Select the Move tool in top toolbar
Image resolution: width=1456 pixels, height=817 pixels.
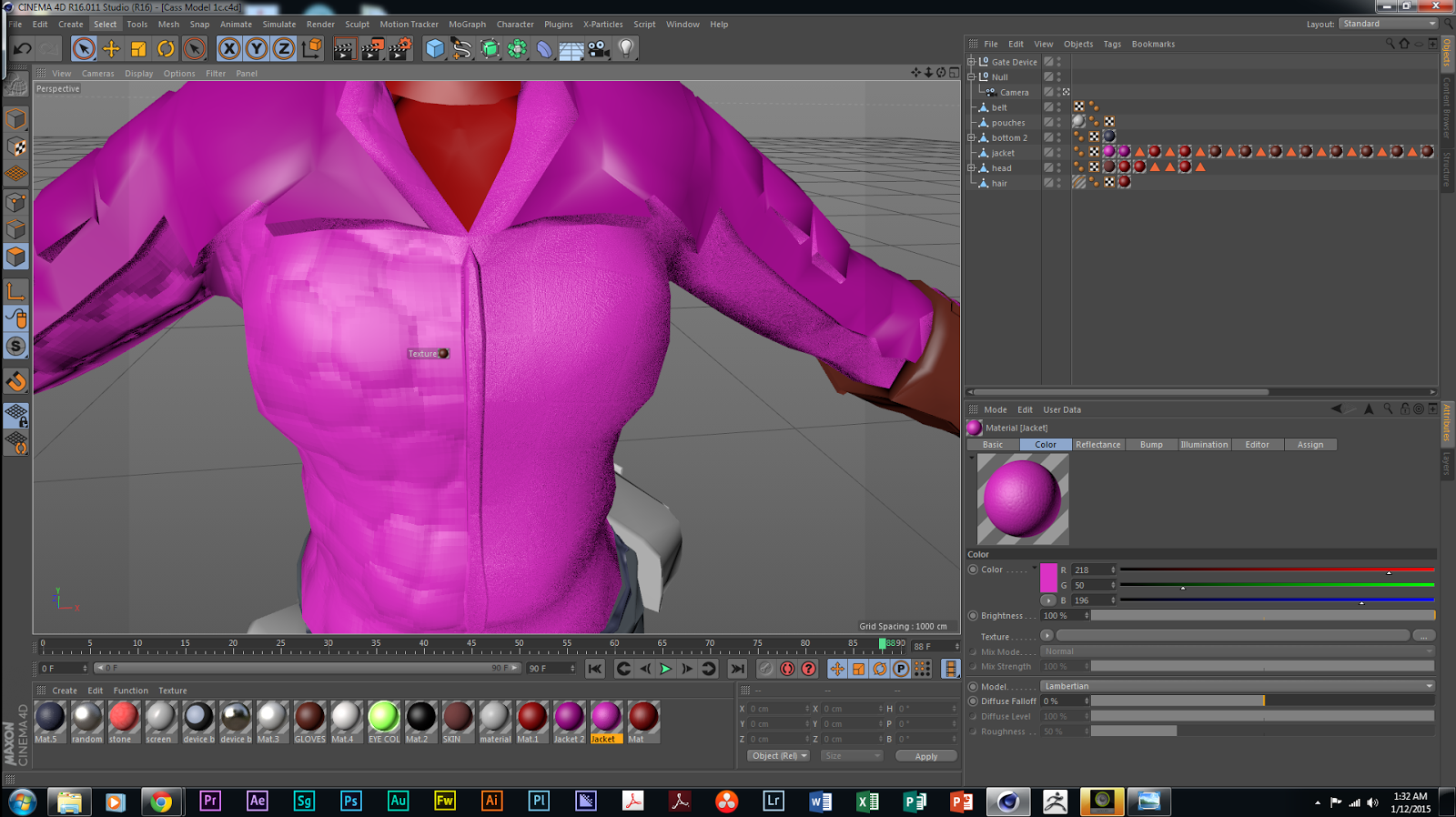tap(111, 49)
